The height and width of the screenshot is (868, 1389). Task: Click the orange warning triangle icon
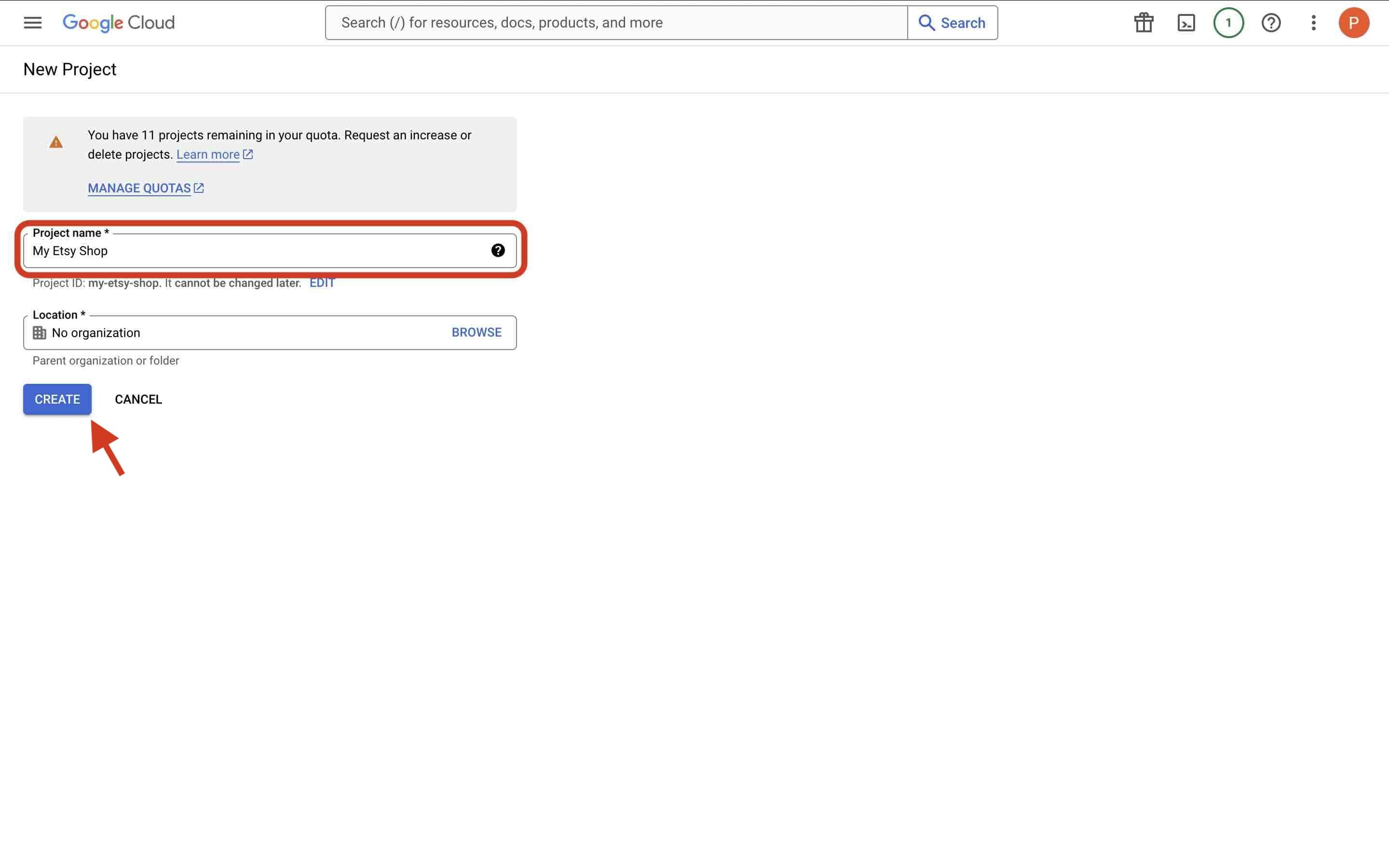click(x=55, y=142)
